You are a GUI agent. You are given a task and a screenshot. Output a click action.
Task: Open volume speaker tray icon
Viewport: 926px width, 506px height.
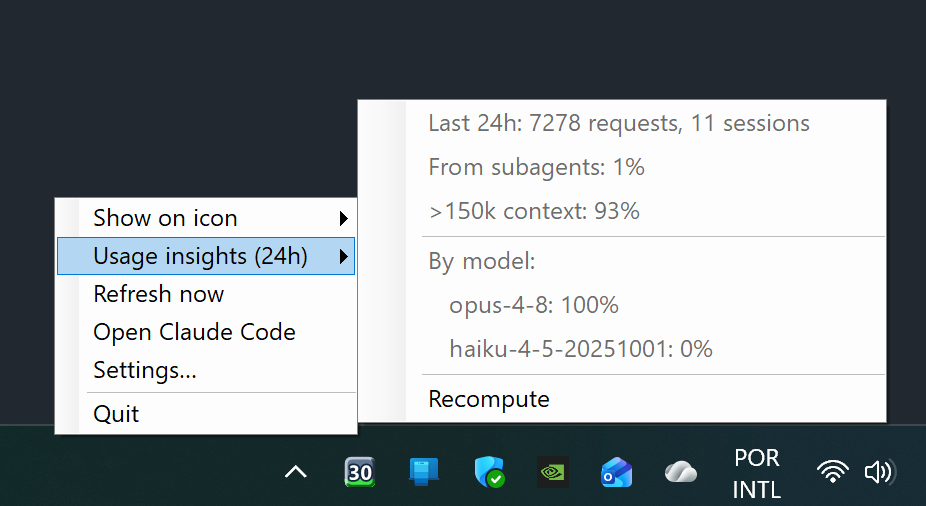point(880,472)
